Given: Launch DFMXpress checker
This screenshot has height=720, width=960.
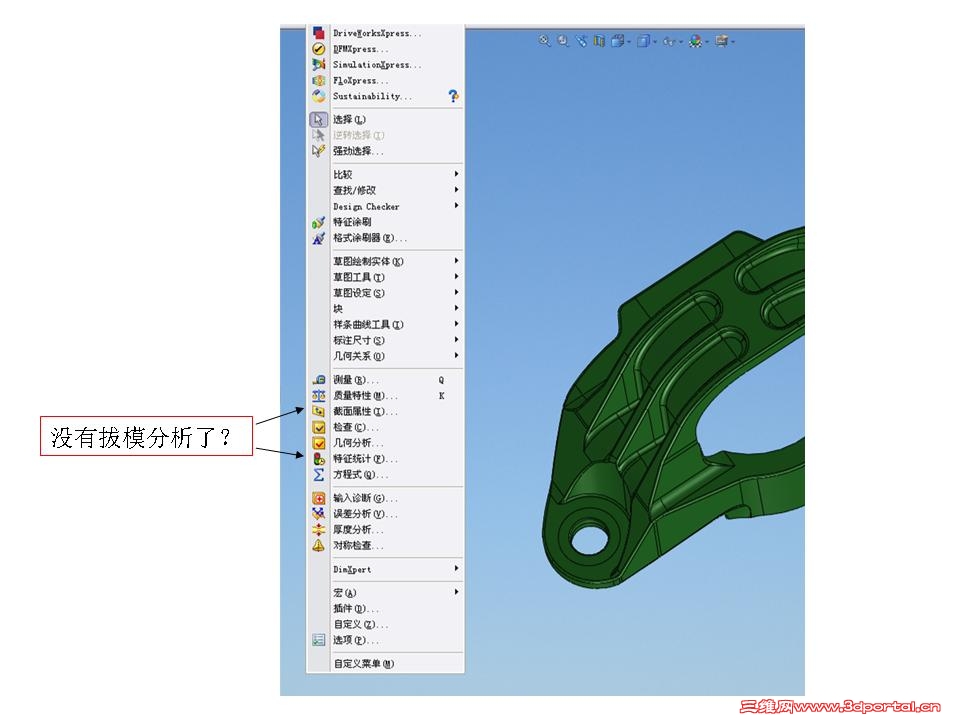Looking at the screenshot, I should [x=384, y=49].
